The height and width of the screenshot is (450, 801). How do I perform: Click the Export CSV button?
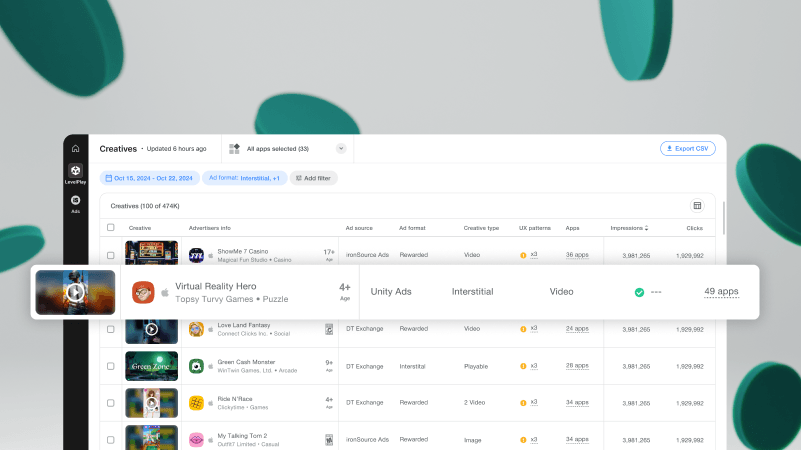tap(688, 148)
